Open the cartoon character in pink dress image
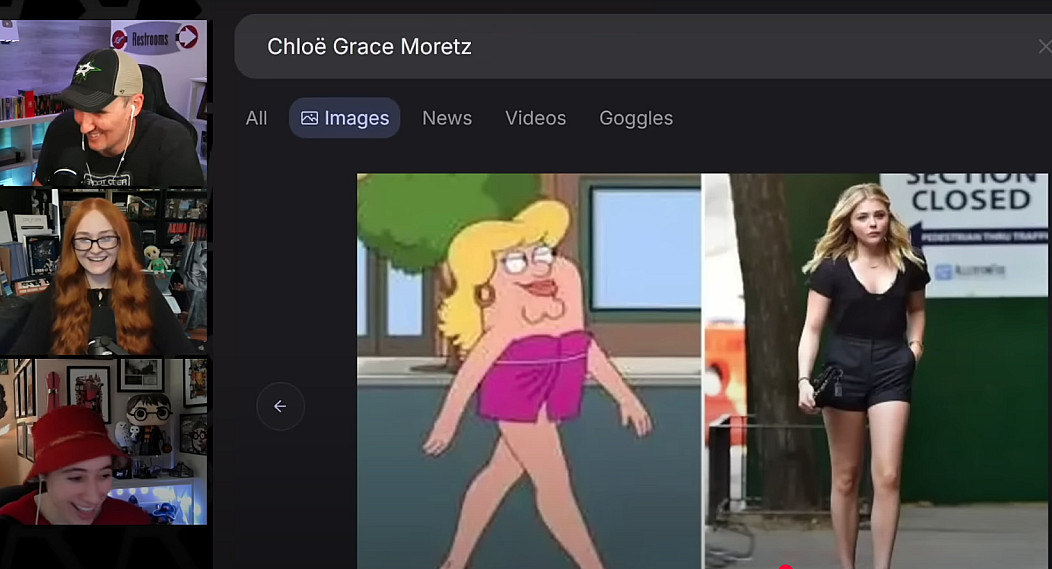This screenshot has width=1052, height=569. [x=529, y=371]
